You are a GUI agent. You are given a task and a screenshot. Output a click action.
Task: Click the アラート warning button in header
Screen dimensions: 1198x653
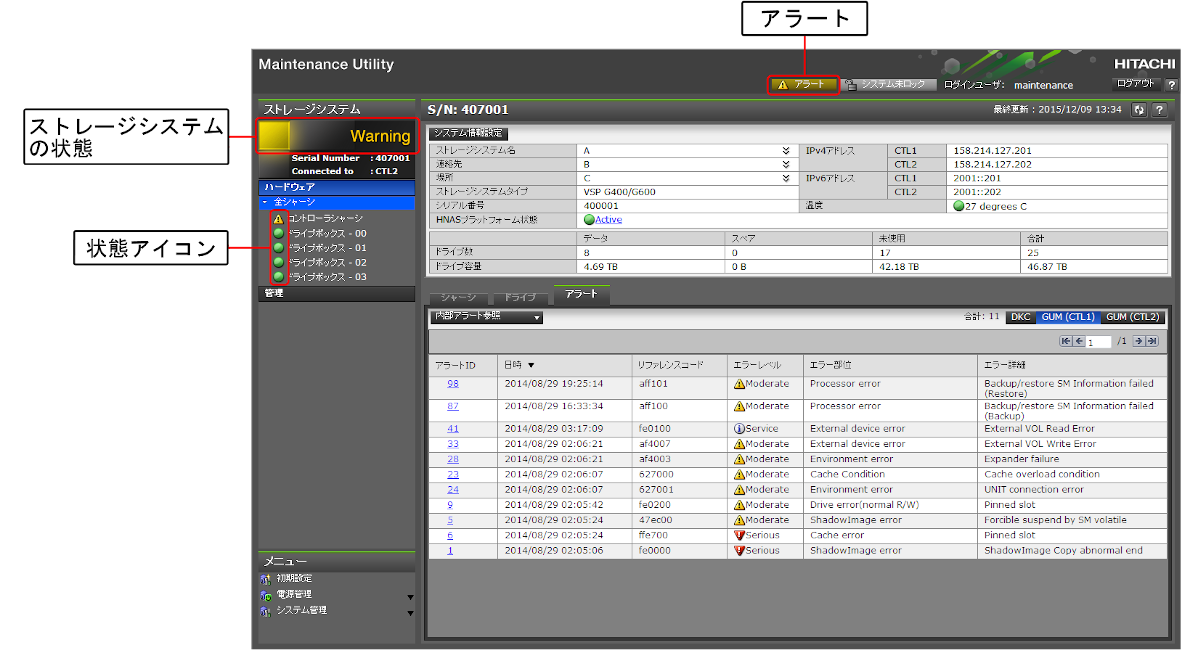802,85
